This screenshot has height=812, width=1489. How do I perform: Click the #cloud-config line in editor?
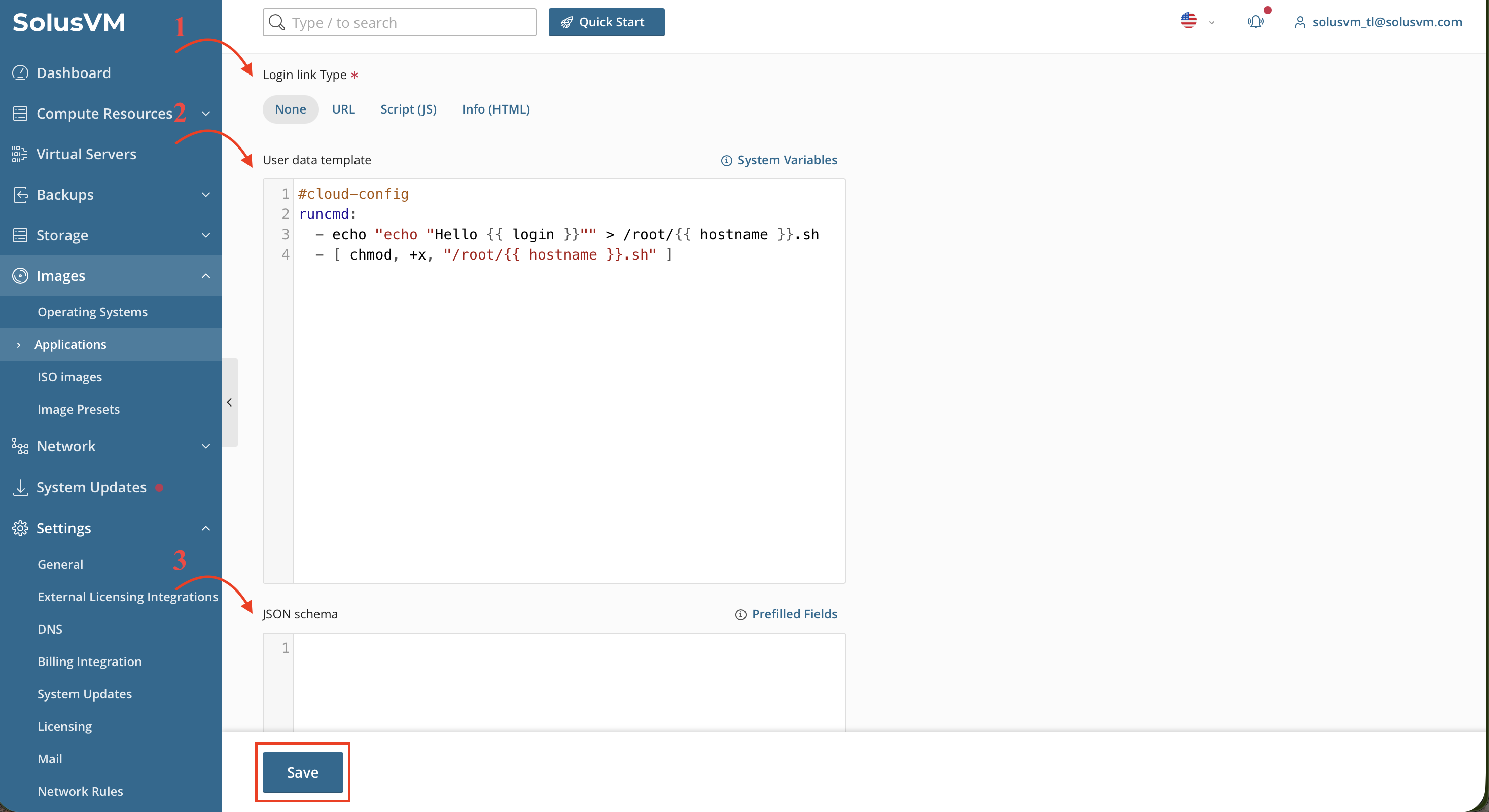353,194
